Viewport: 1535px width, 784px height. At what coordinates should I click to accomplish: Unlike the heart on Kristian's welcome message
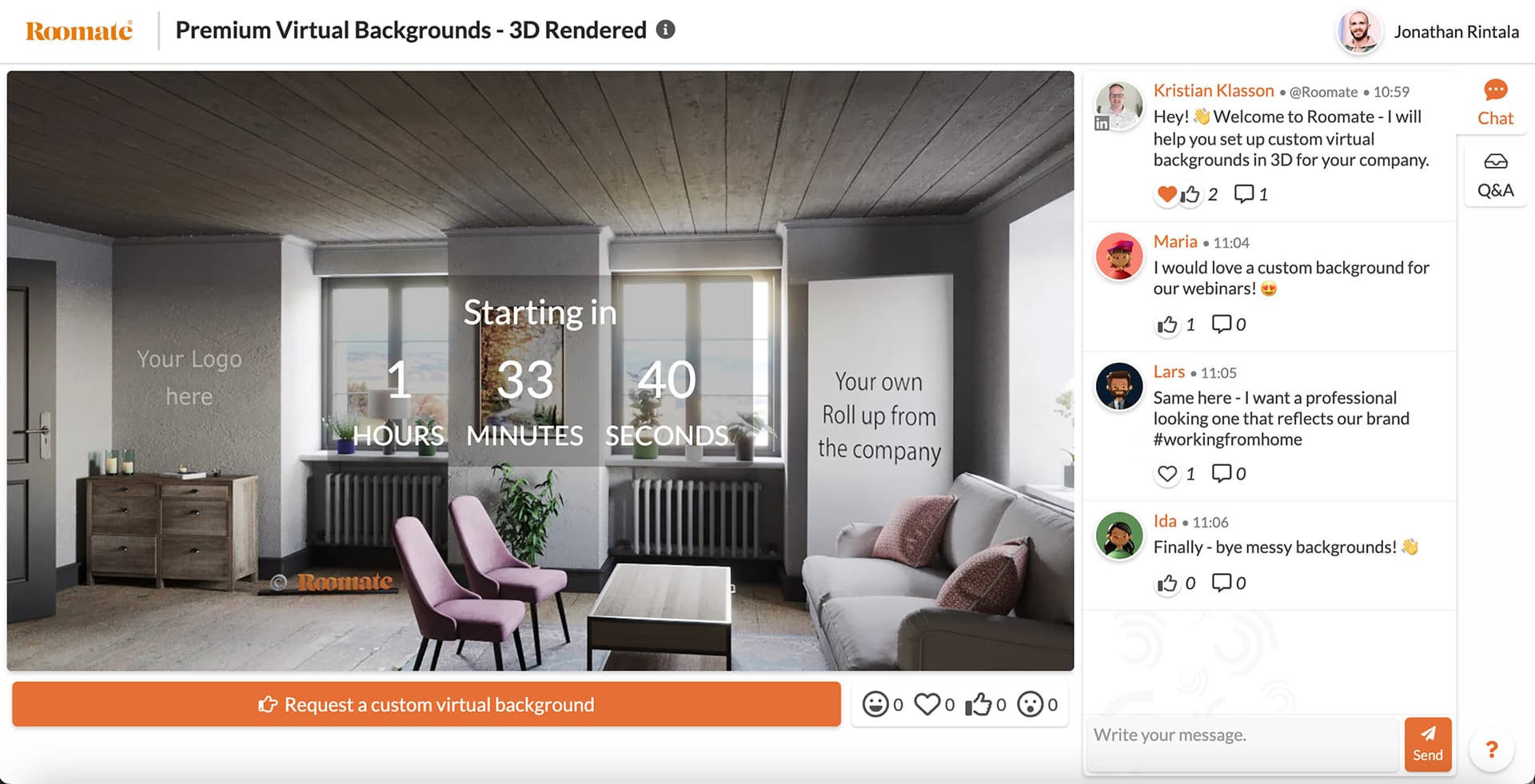coord(1167,193)
